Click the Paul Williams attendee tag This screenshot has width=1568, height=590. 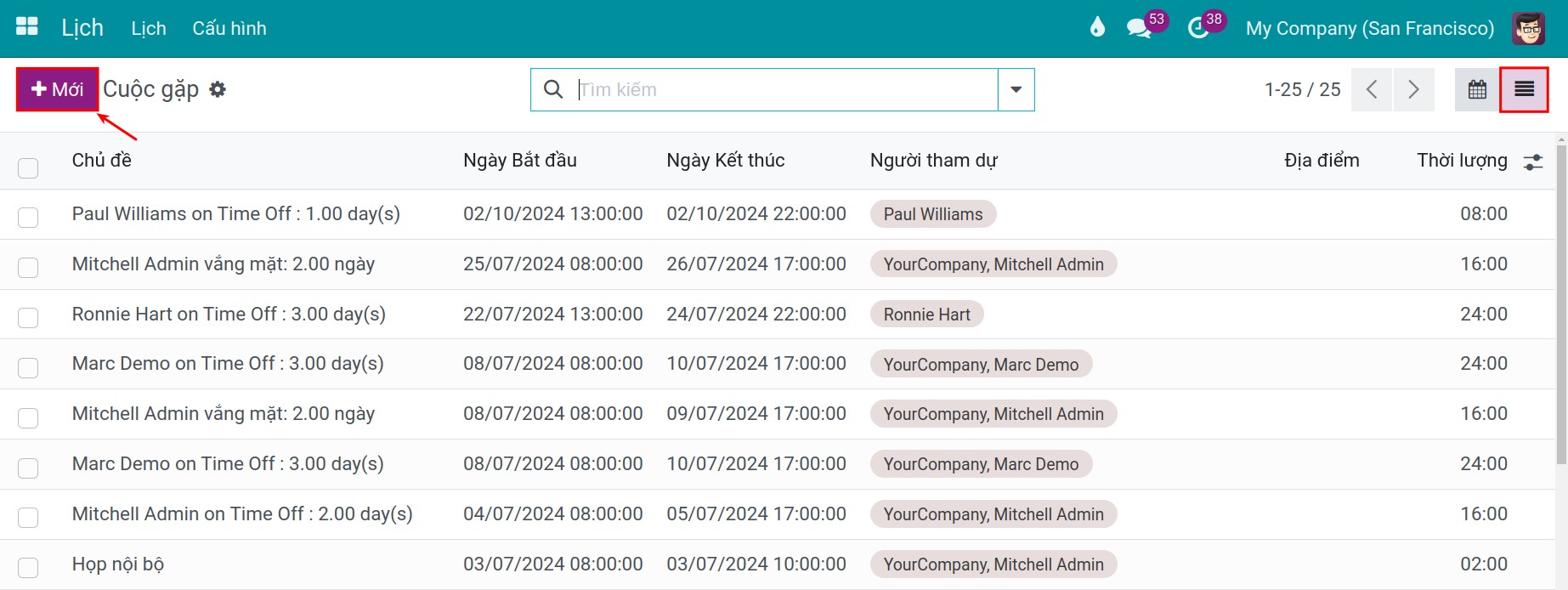pyautogui.click(x=933, y=214)
